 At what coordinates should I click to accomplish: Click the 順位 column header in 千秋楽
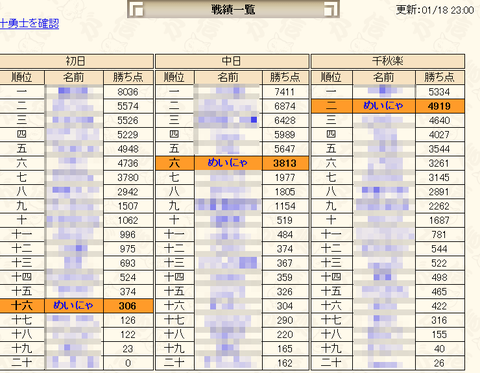(331, 77)
